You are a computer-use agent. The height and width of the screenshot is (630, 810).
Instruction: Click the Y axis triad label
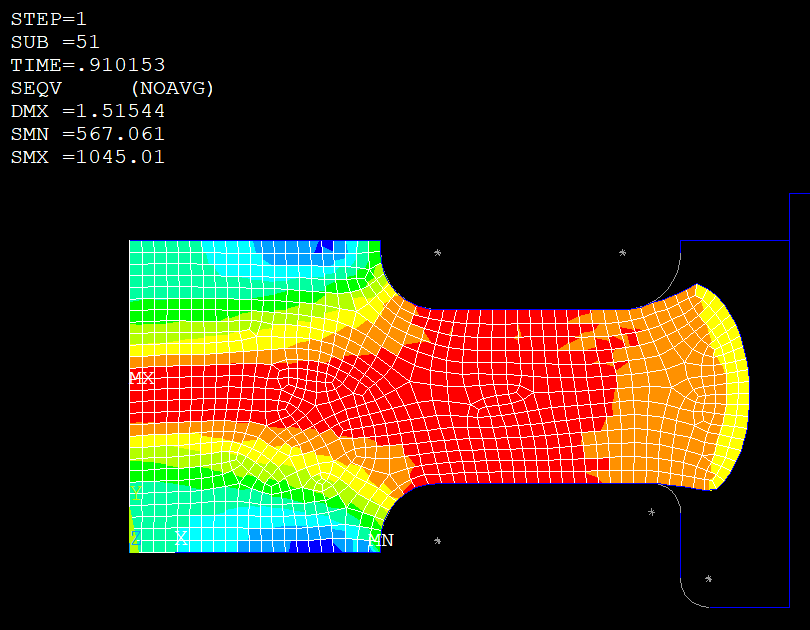(x=136, y=494)
